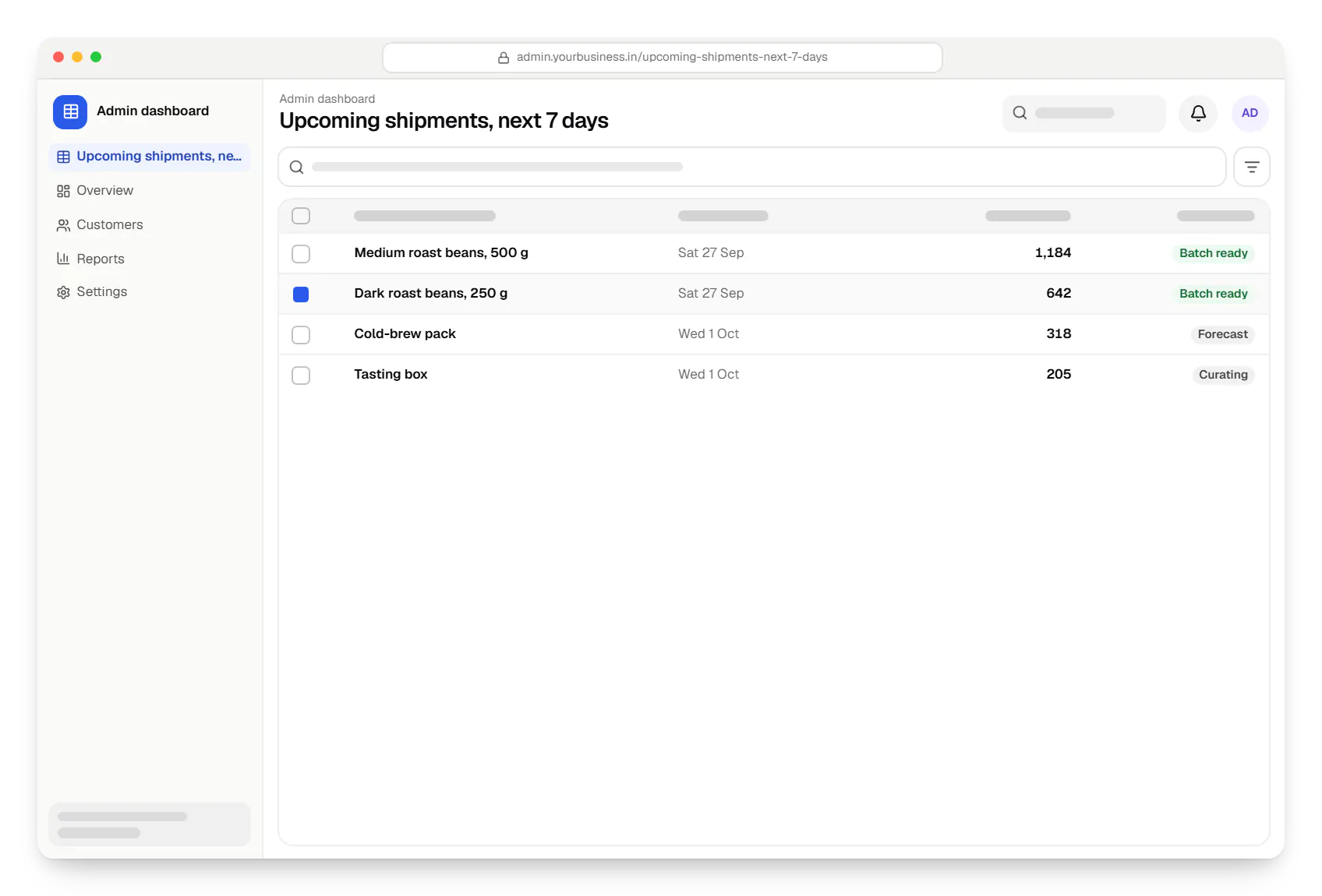
Task: Click the Overview grid icon
Action: 63,191
